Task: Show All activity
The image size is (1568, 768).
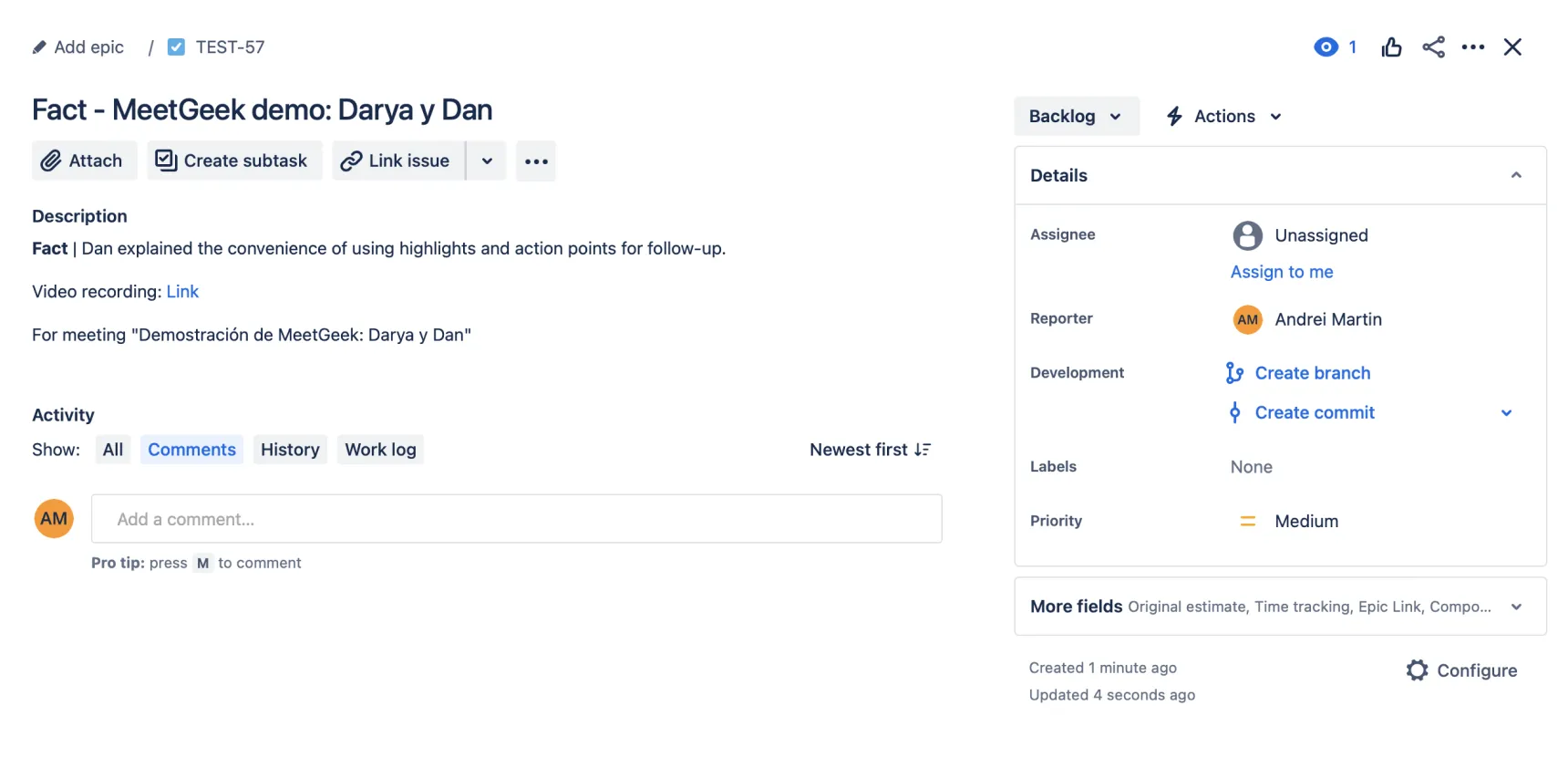Action: [x=113, y=450]
